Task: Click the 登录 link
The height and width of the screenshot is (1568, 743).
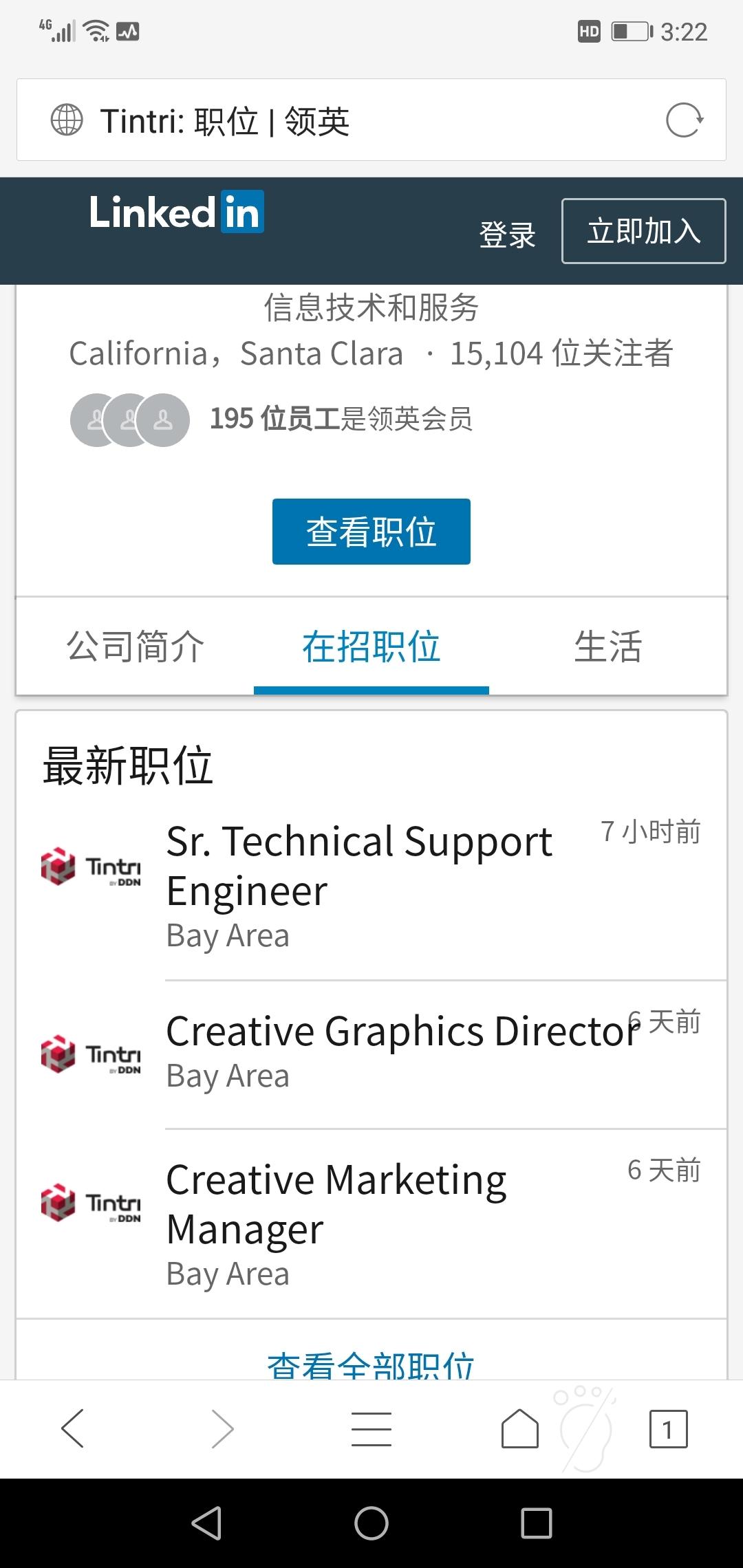Action: point(508,235)
